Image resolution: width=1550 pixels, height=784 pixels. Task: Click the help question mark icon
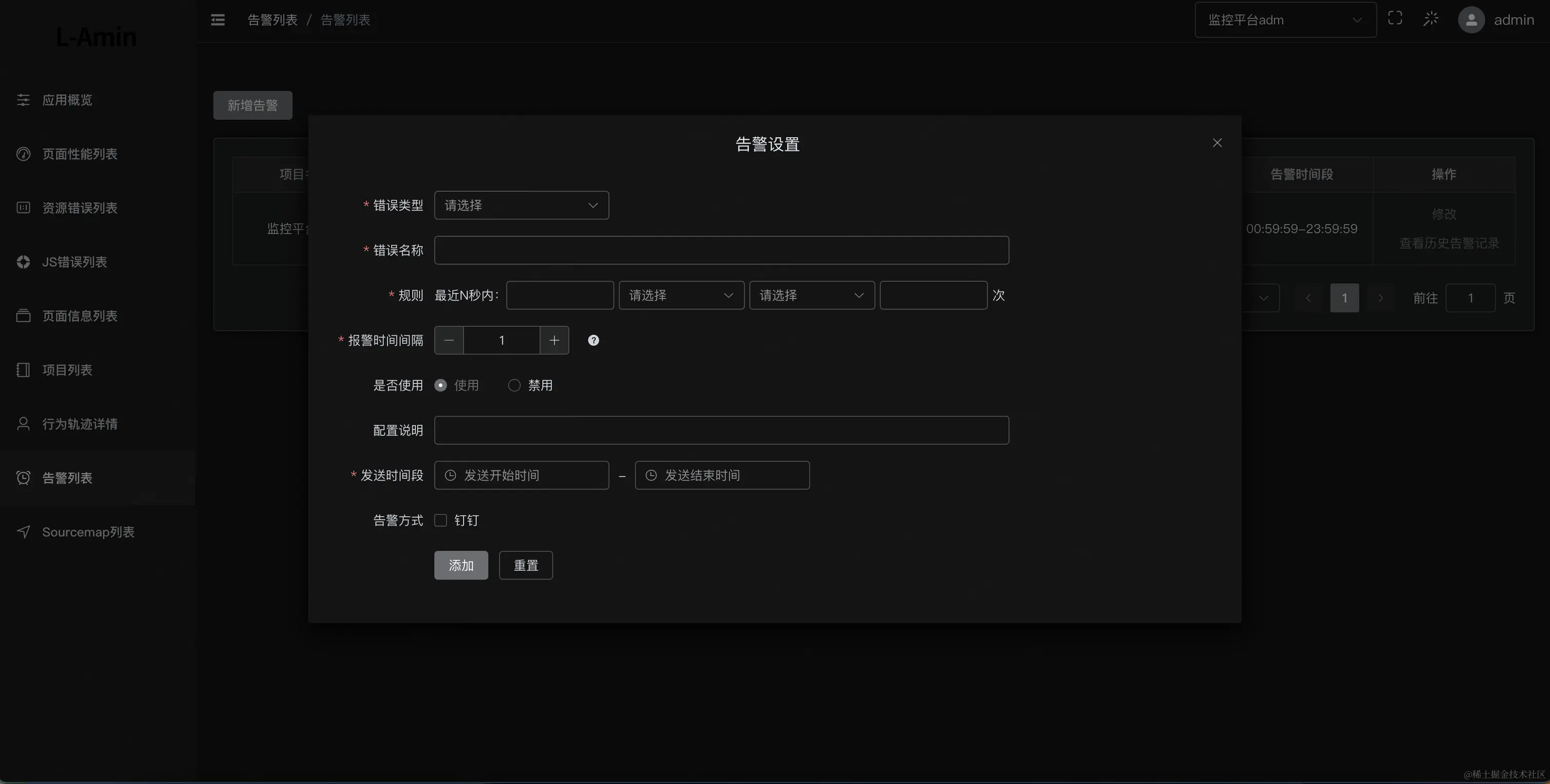(x=593, y=341)
